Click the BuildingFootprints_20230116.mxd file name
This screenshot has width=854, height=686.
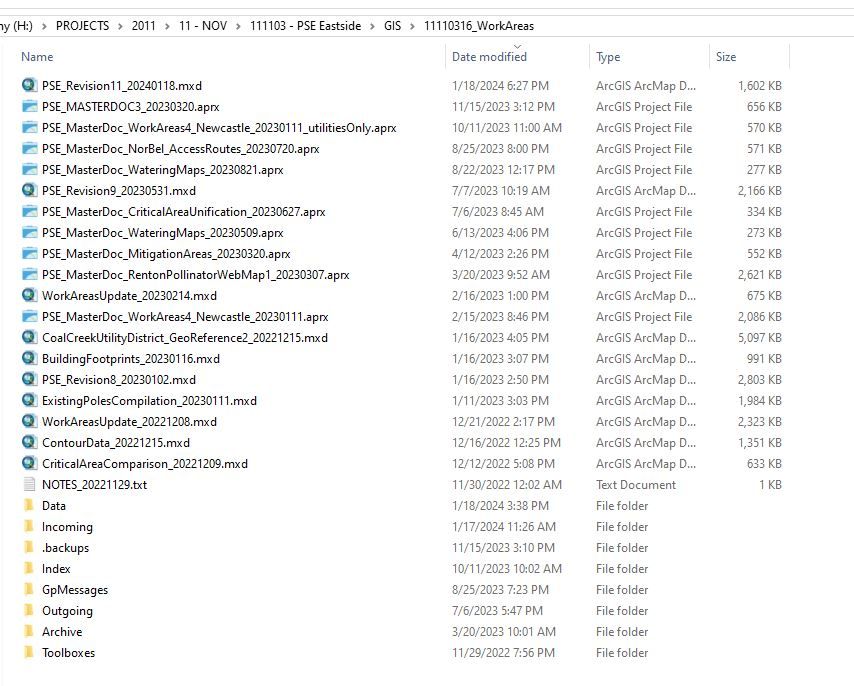click(131, 359)
